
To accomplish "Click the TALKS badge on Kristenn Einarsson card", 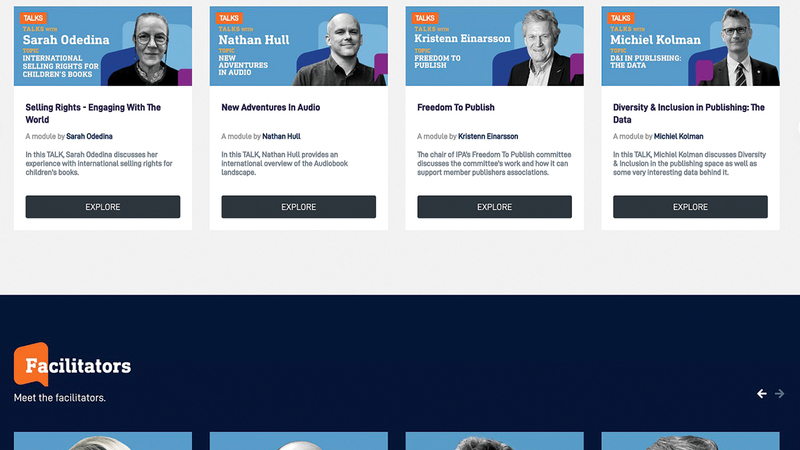I will pos(425,18).
